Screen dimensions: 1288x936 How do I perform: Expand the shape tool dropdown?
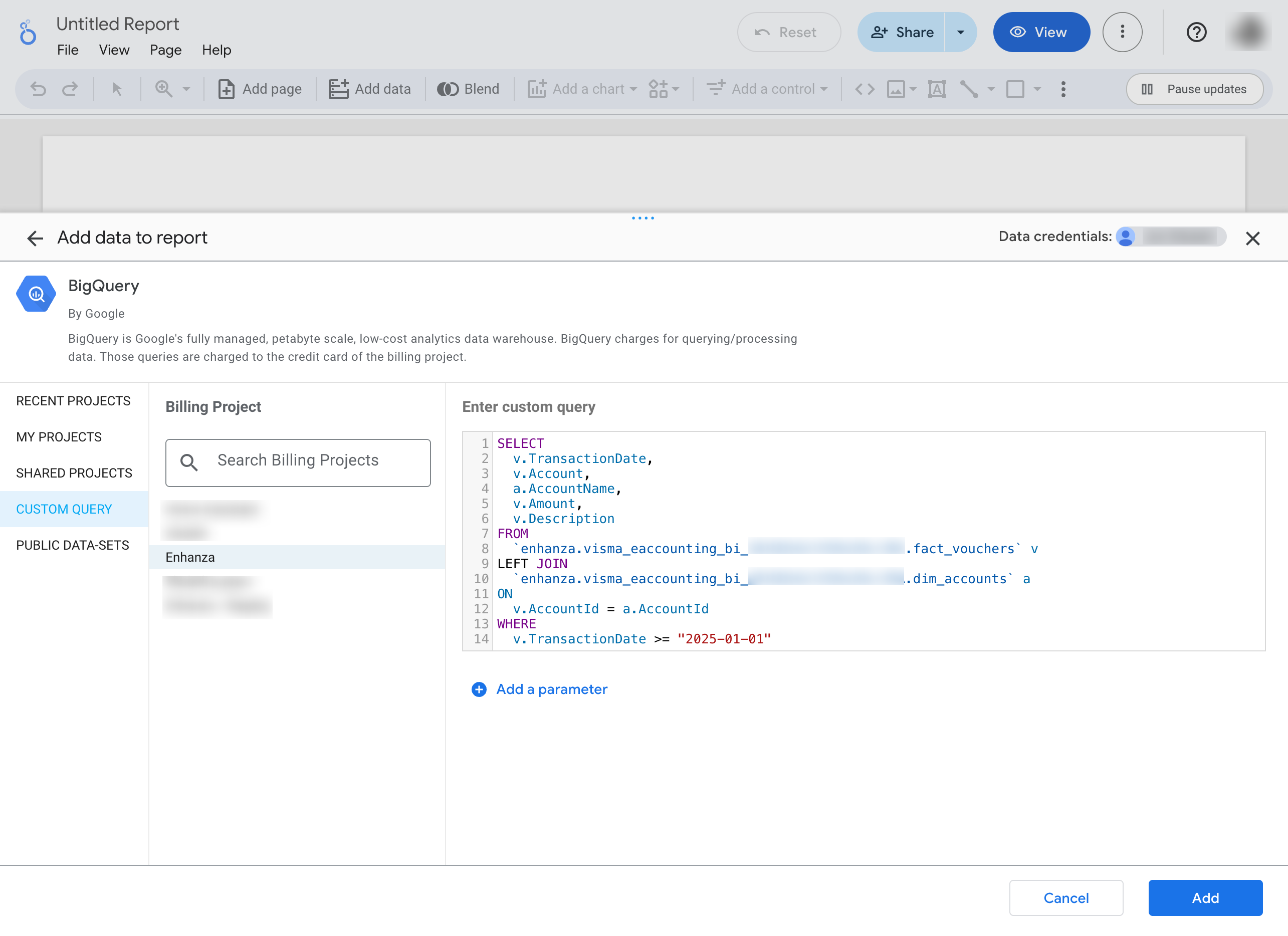(x=1037, y=89)
